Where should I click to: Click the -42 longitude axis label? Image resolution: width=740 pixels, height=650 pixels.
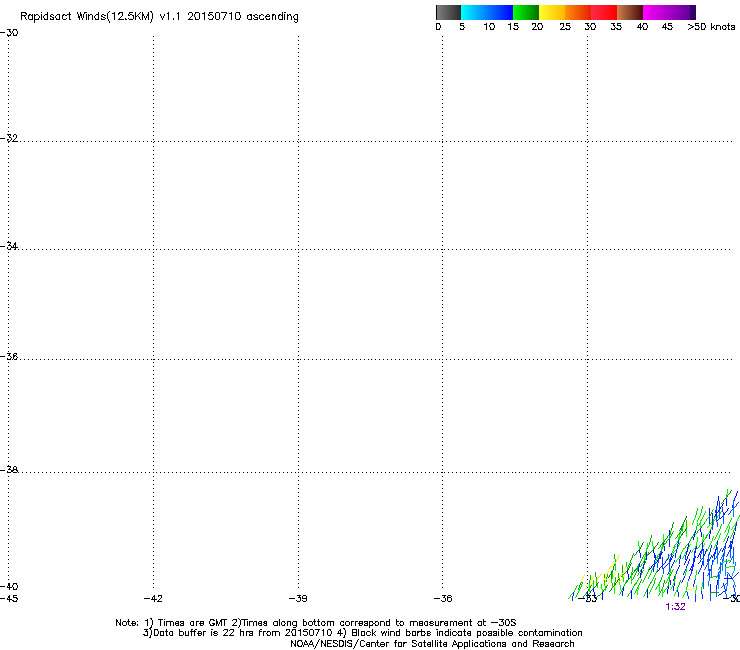pyautogui.click(x=153, y=599)
